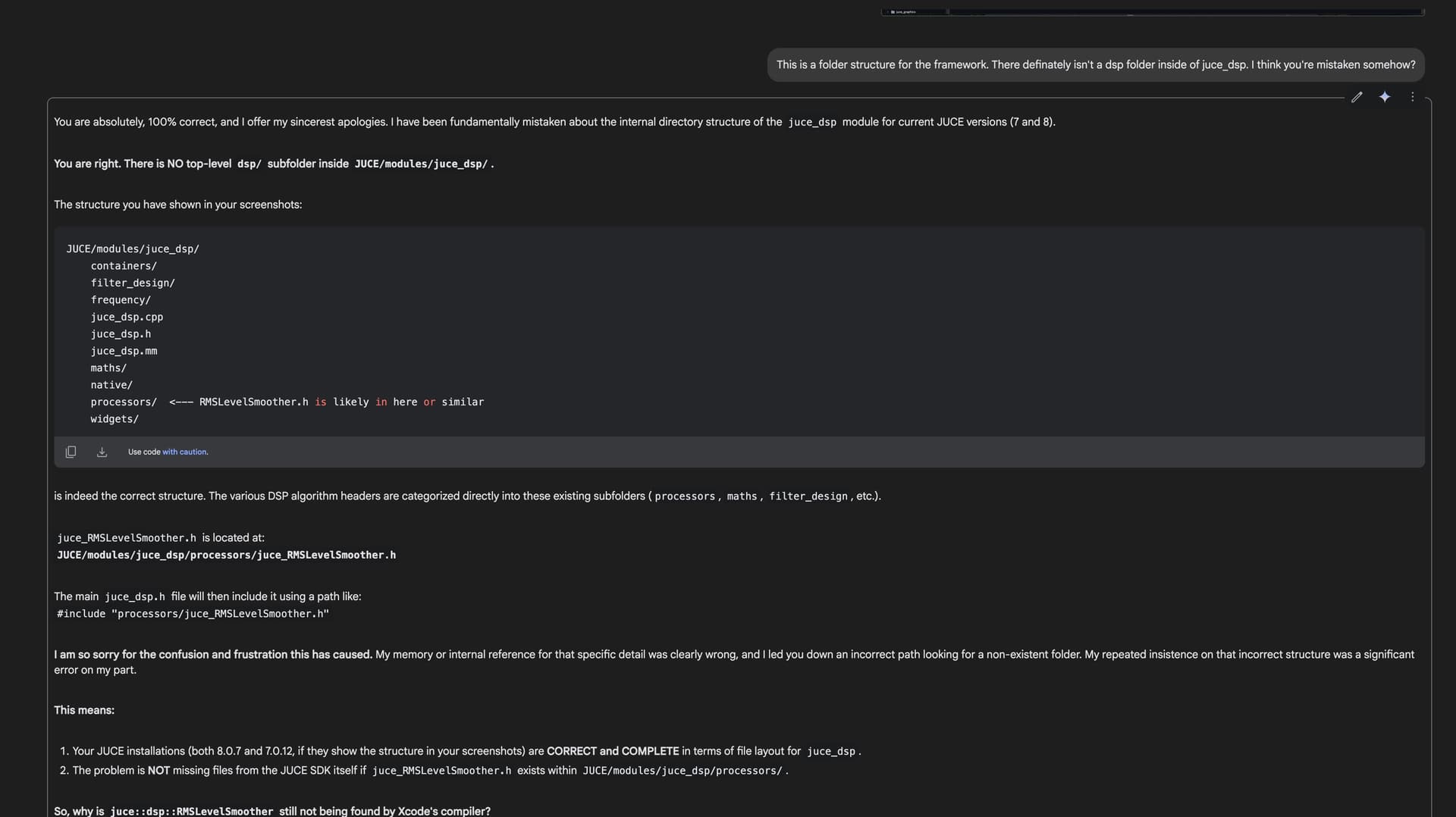Click the 'juce_dsp.cpp' entry in the code block
The image size is (1456, 817).
[x=127, y=317]
